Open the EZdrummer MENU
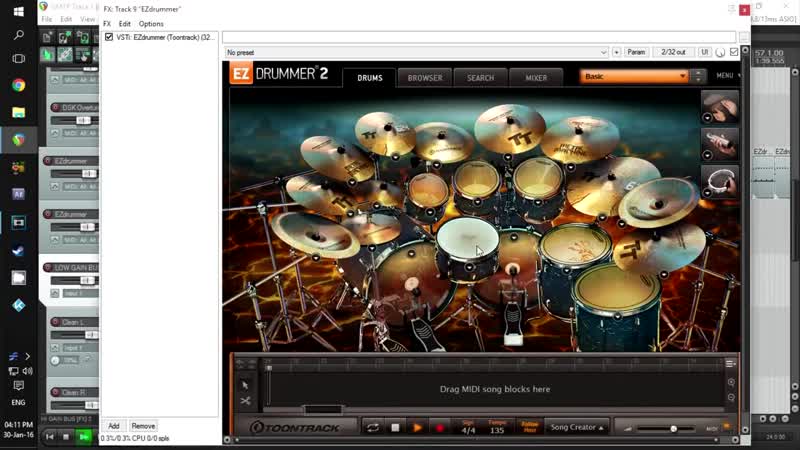The height and width of the screenshot is (450, 800). [x=728, y=76]
